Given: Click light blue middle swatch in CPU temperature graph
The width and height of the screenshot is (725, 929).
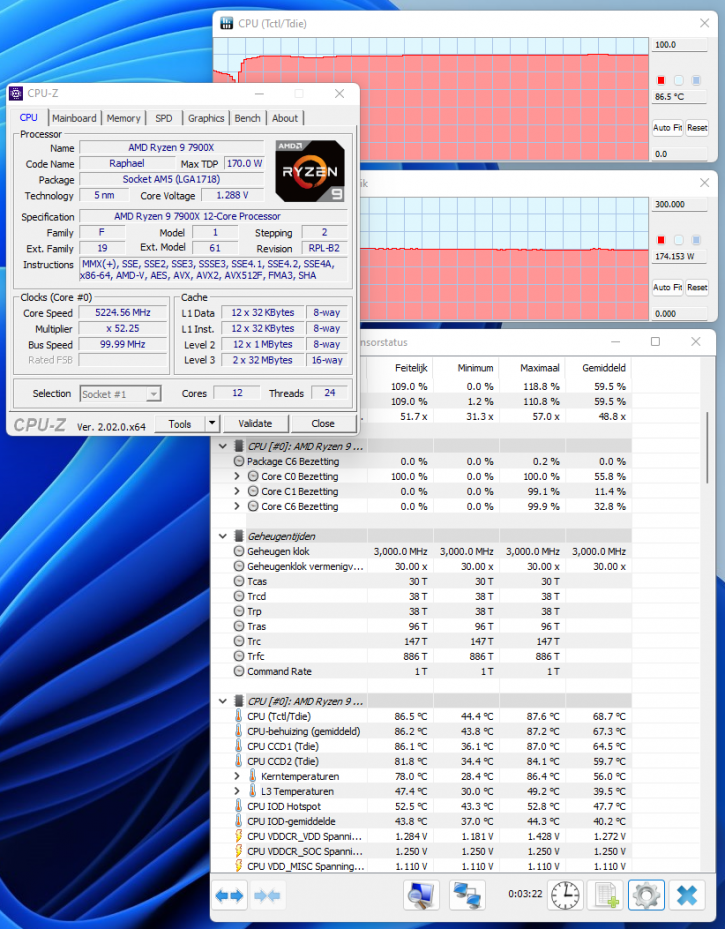Looking at the screenshot, I should (x=679, y=80).
